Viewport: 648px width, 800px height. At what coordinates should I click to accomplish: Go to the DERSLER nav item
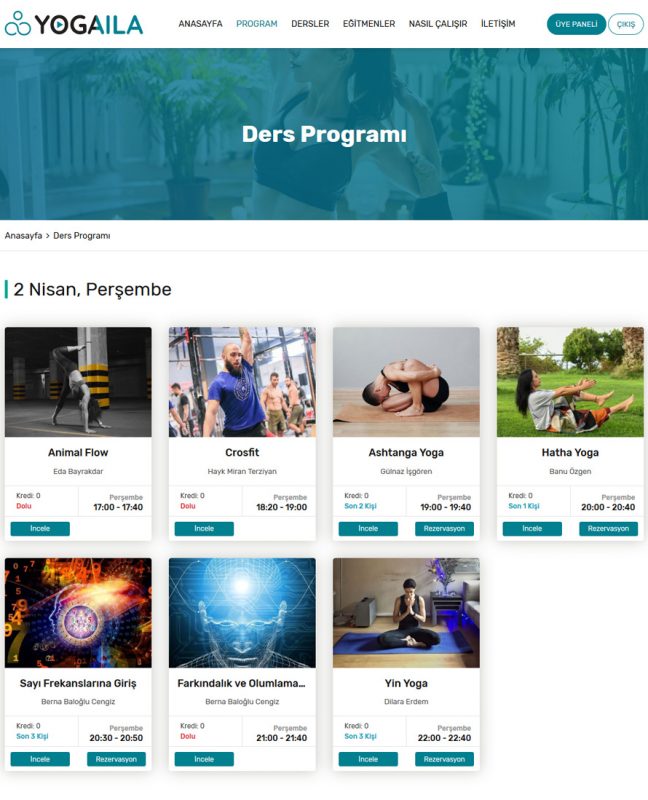point(310,24)
